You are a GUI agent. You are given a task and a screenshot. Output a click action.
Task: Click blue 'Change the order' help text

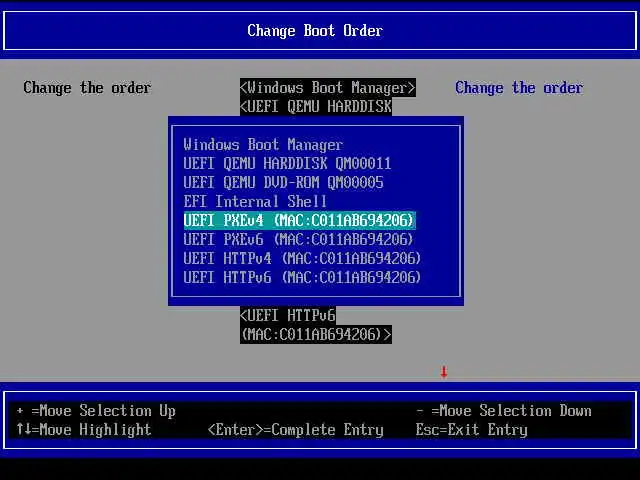(519, 88)
